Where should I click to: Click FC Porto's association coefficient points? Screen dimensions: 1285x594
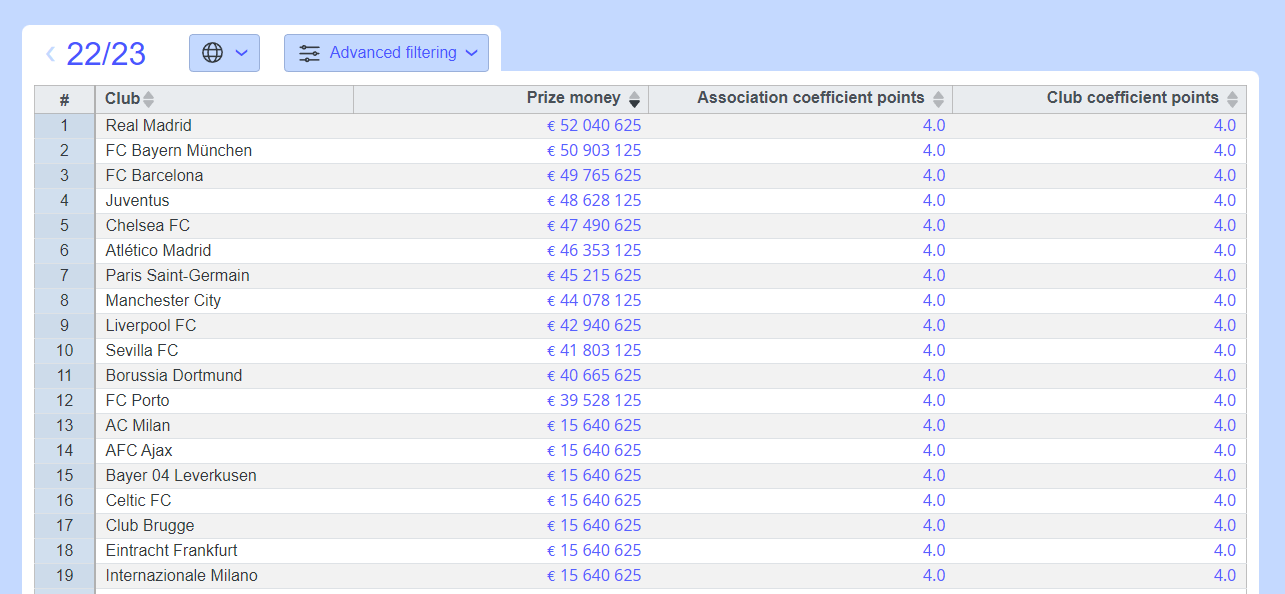pos(934,401)
